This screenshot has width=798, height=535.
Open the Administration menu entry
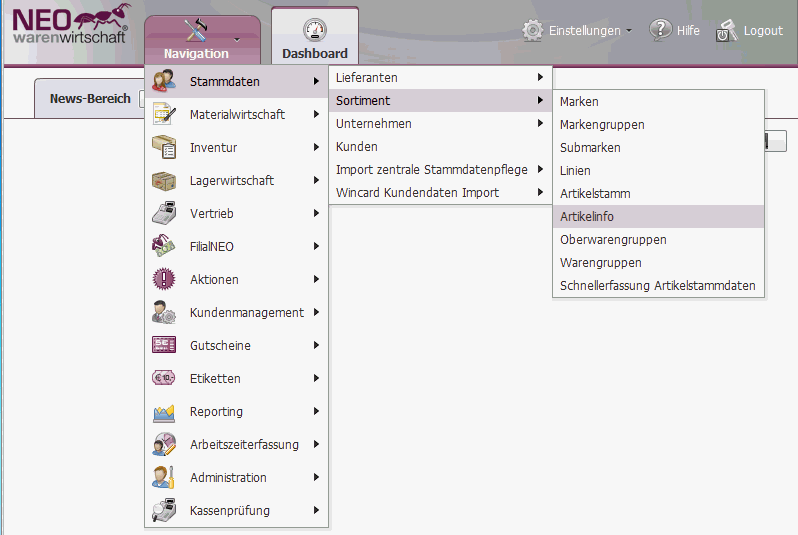click(237, 477)
